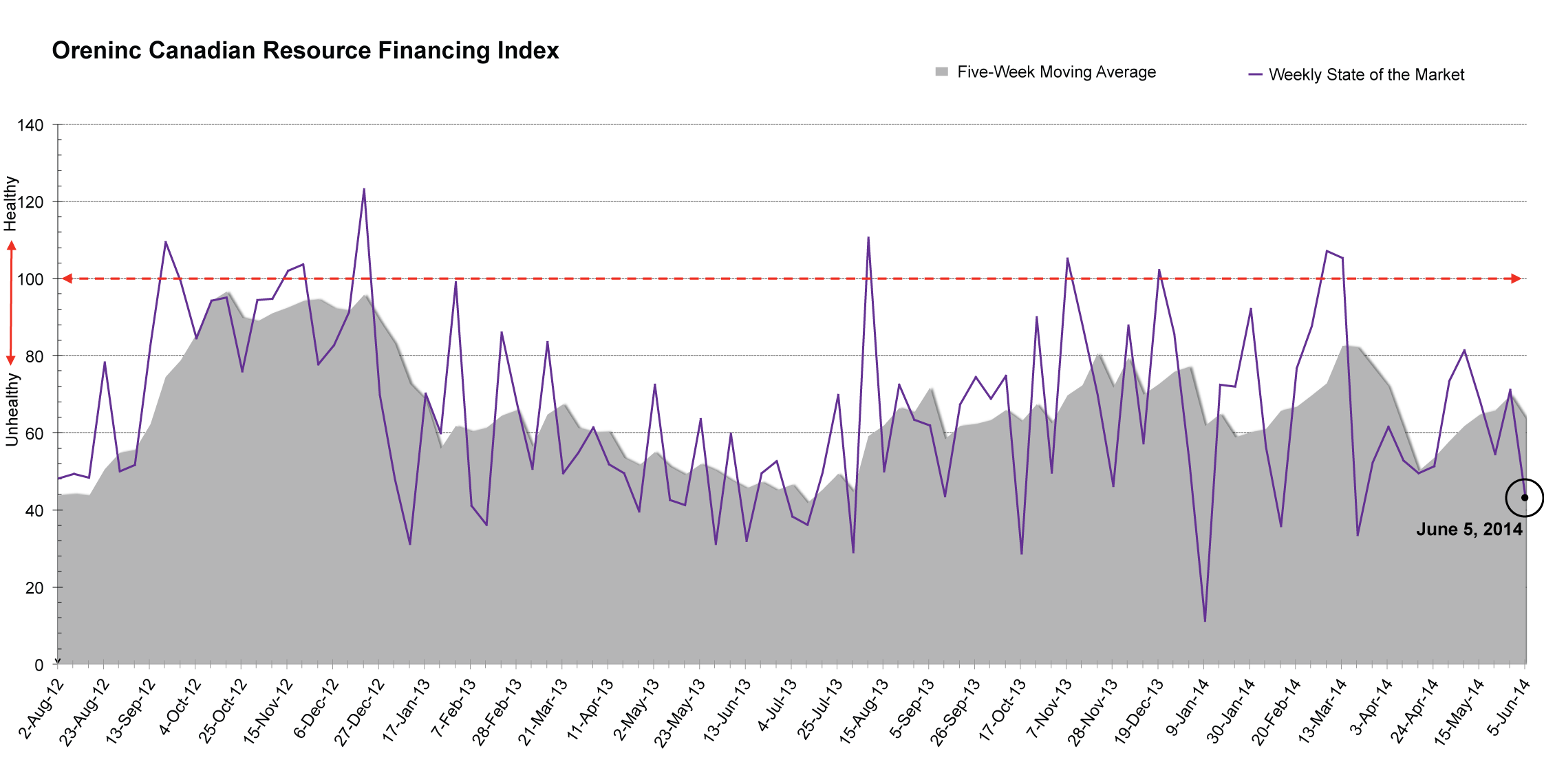Click the 13-Sep-12 date label
The image size is (1544, 784).
click(130, 712)
